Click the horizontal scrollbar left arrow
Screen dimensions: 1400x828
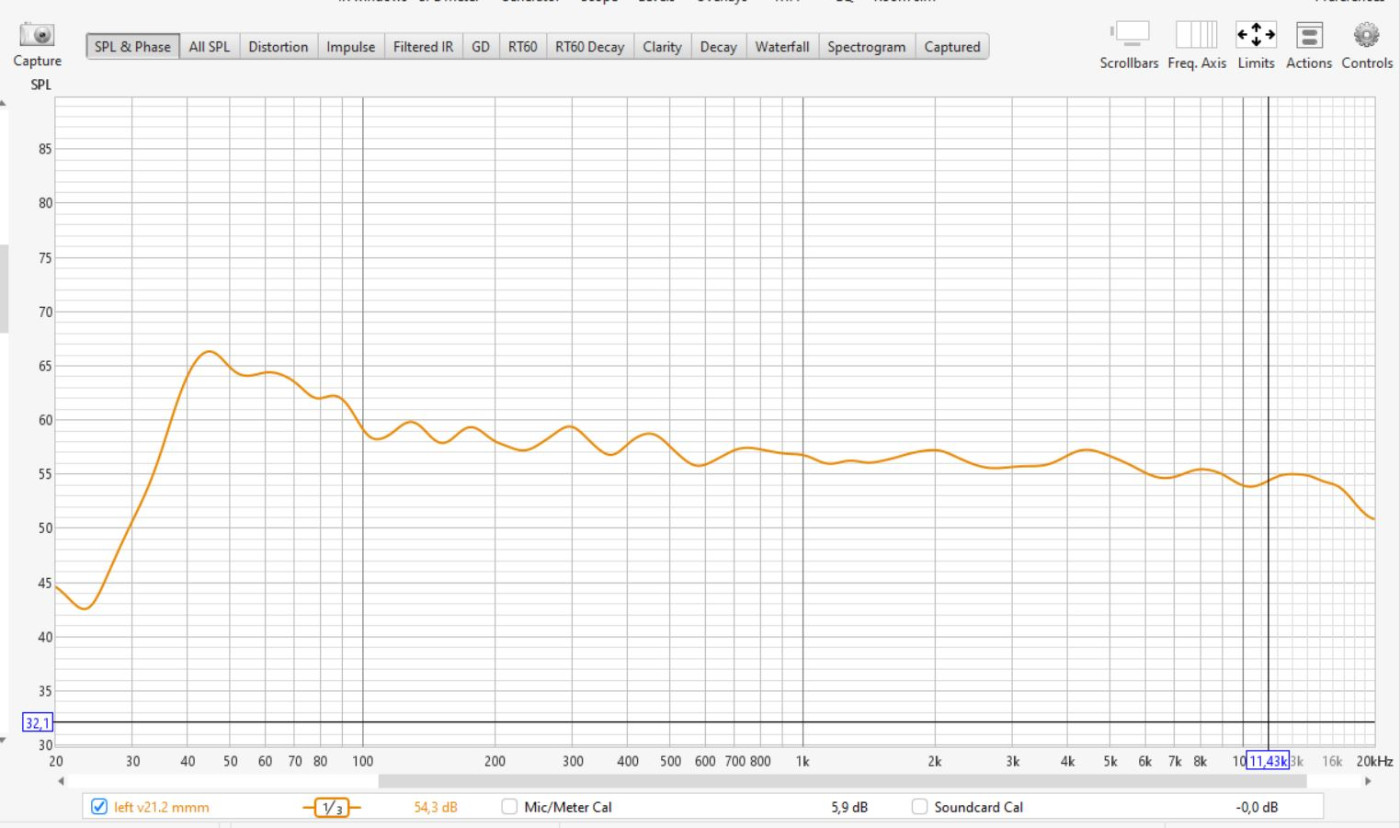click(61, 781)
